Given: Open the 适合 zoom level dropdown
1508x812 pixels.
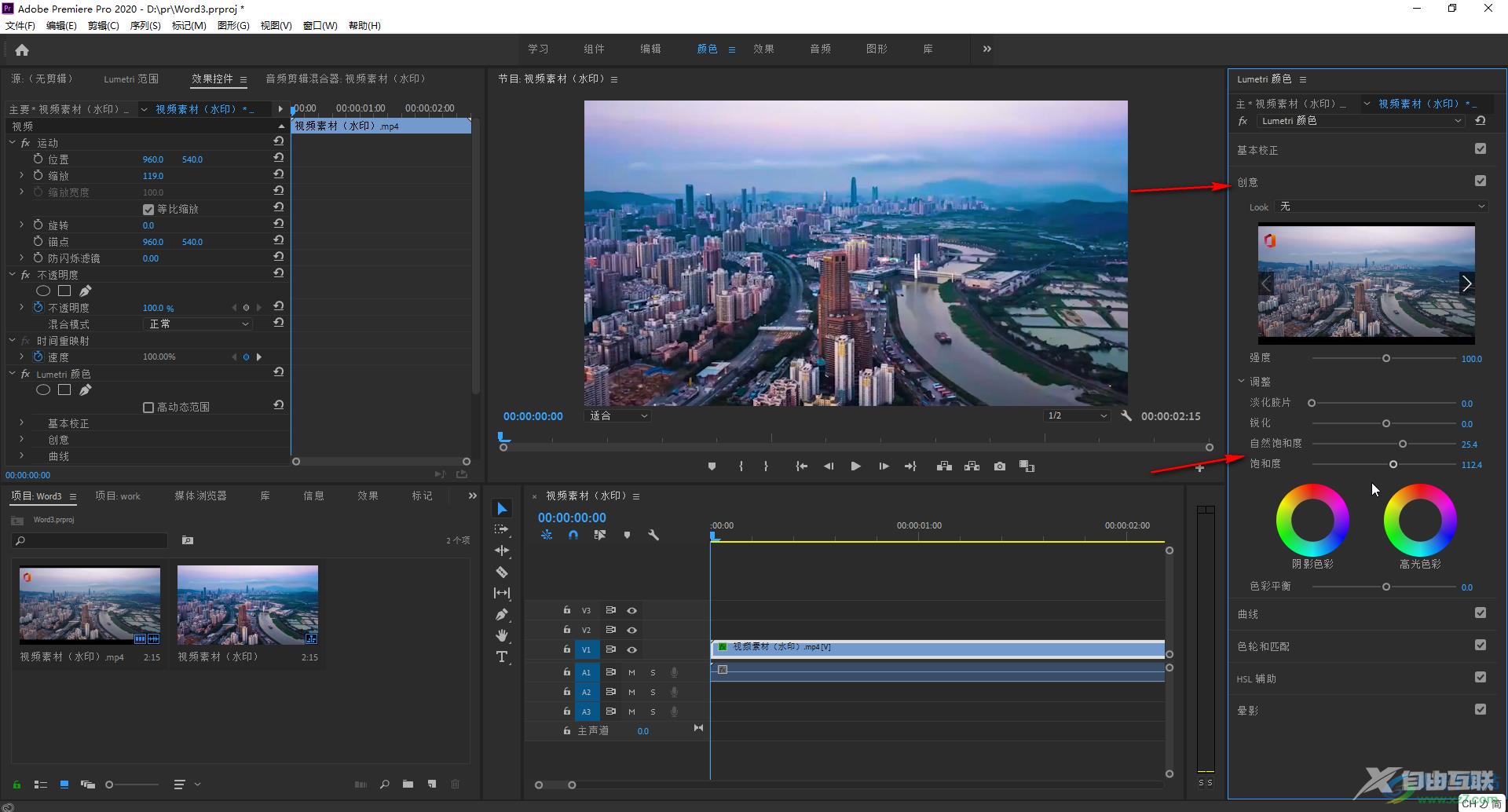Looking at the screenshot, I should [x=618, y=416].
